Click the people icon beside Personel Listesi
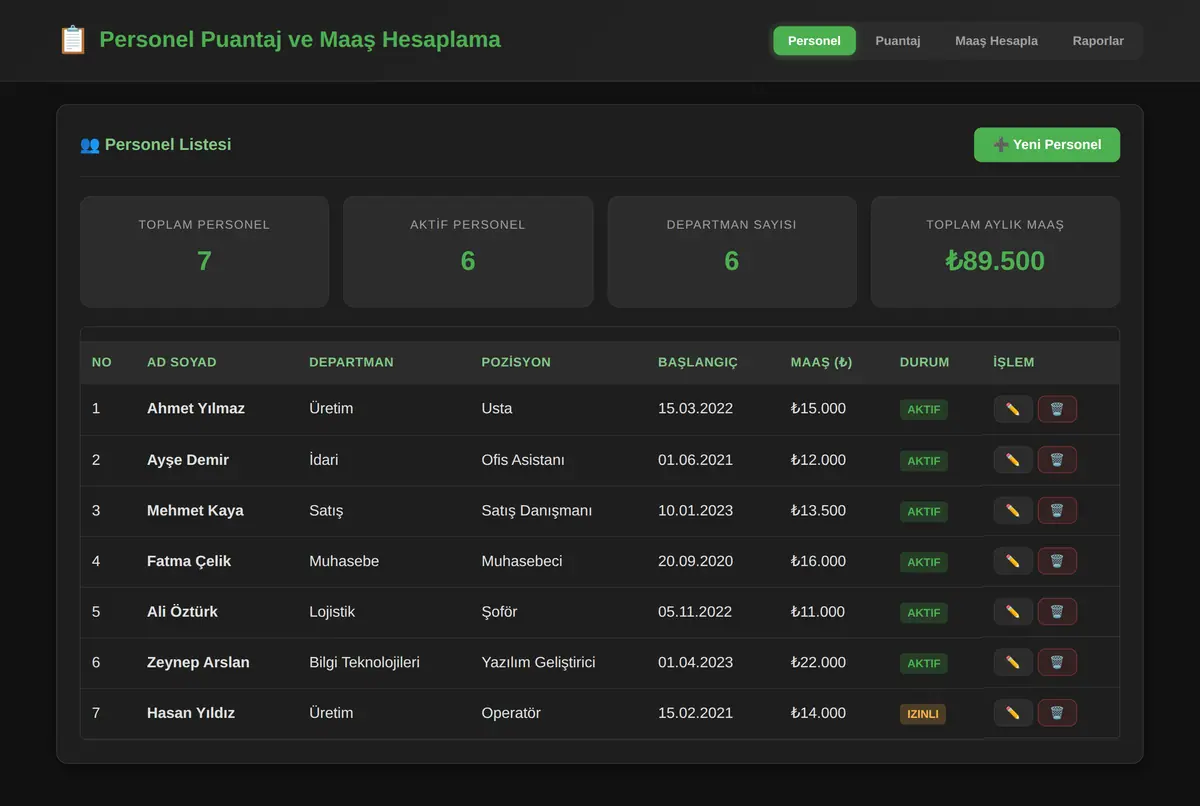Viewport: 1200px width, 806px height. (90, 145)
